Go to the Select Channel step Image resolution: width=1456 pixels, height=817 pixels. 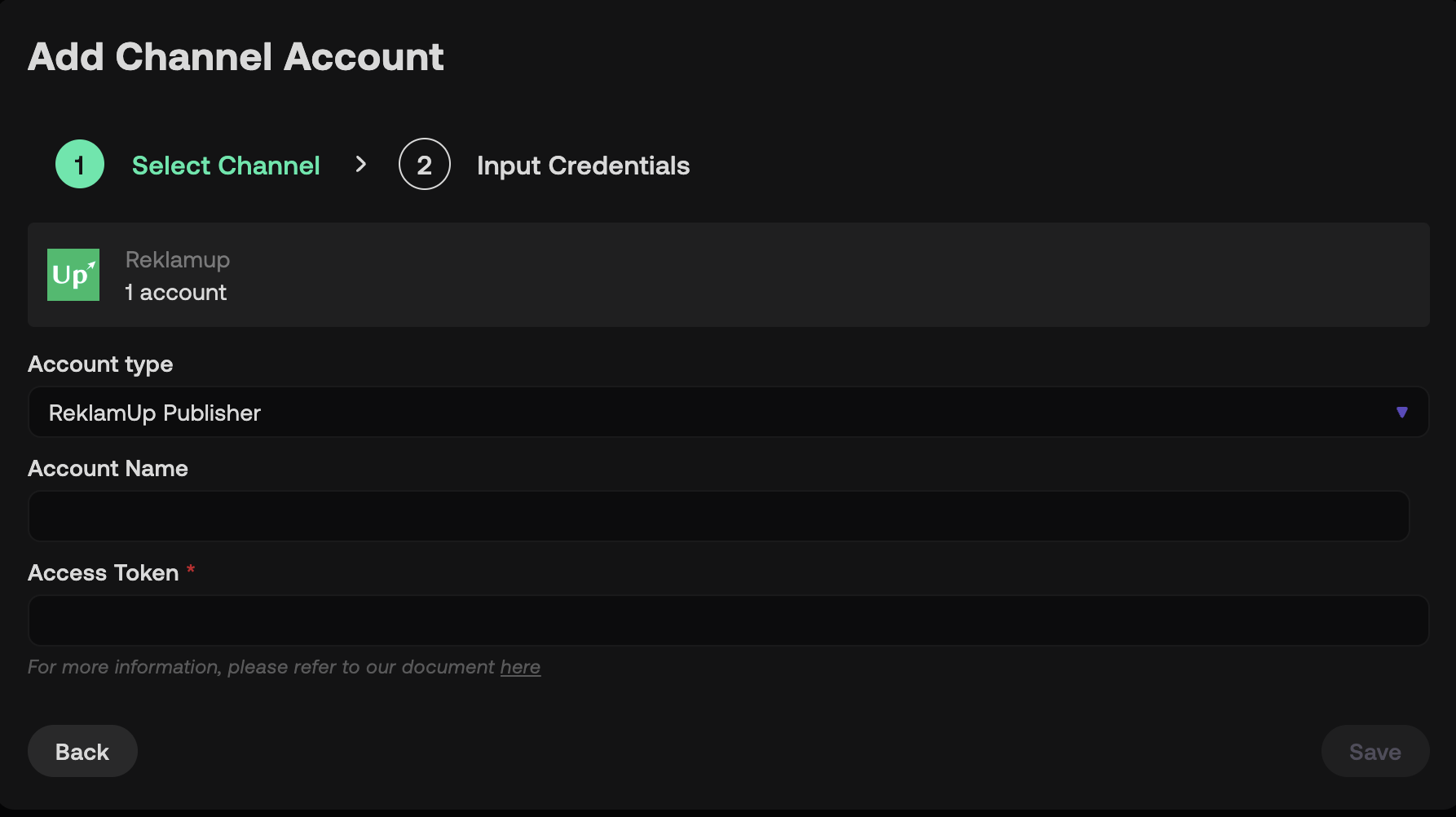click(226, 166)
